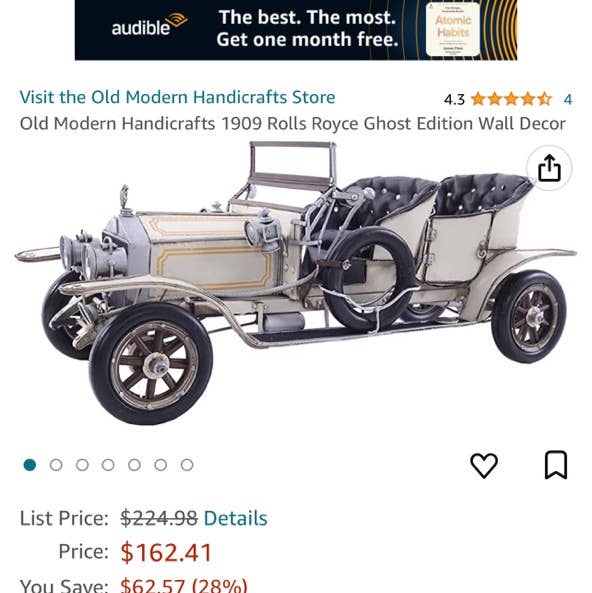Jump to the sixth image dot
Screen dimensions: 592x593
[160, 465]
